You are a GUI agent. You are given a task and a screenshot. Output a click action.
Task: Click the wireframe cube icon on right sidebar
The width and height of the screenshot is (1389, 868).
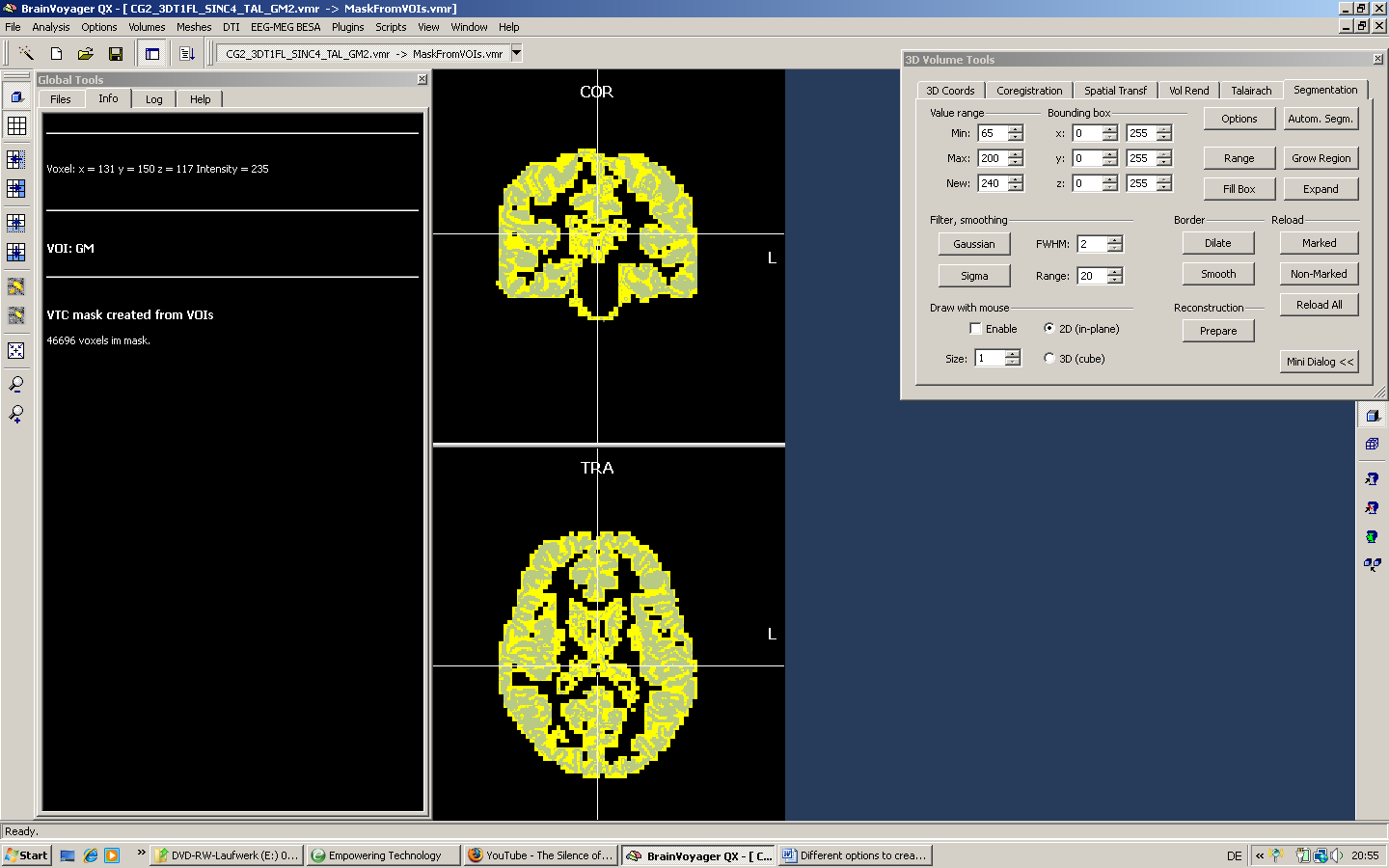[1372, 445]
